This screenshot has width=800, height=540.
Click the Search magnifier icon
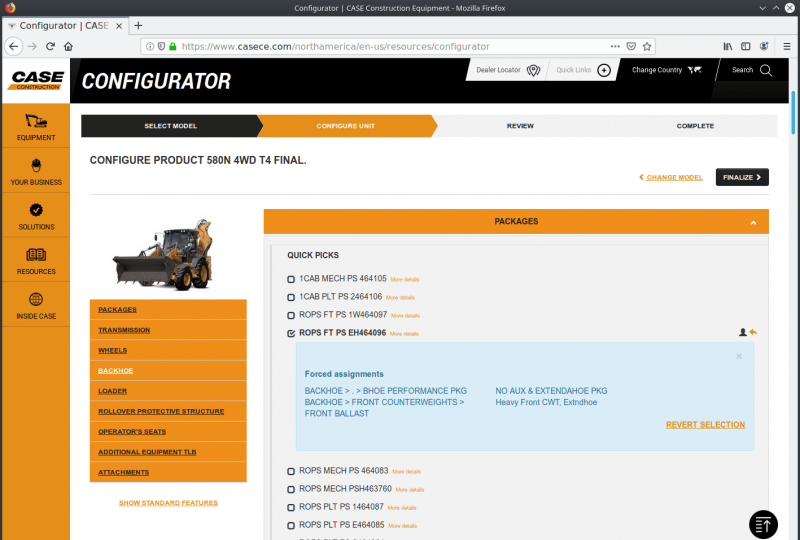tap(766, 70)
